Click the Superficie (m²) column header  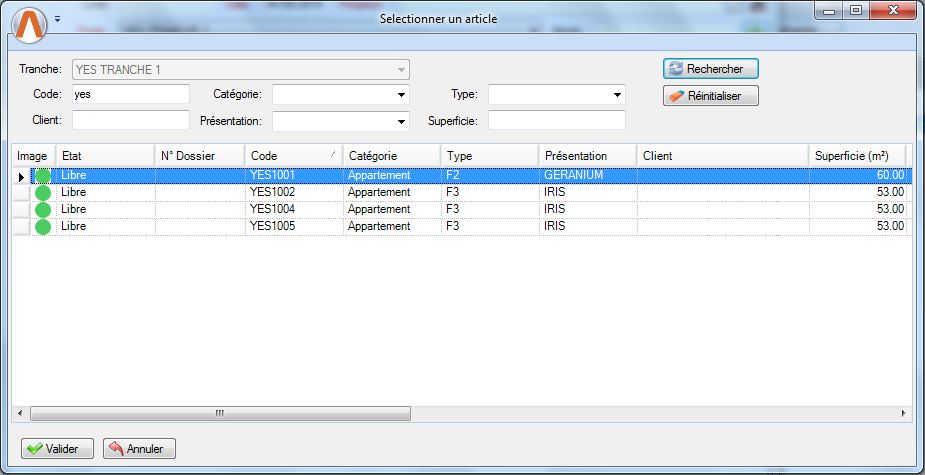click(x=855, y=156)
